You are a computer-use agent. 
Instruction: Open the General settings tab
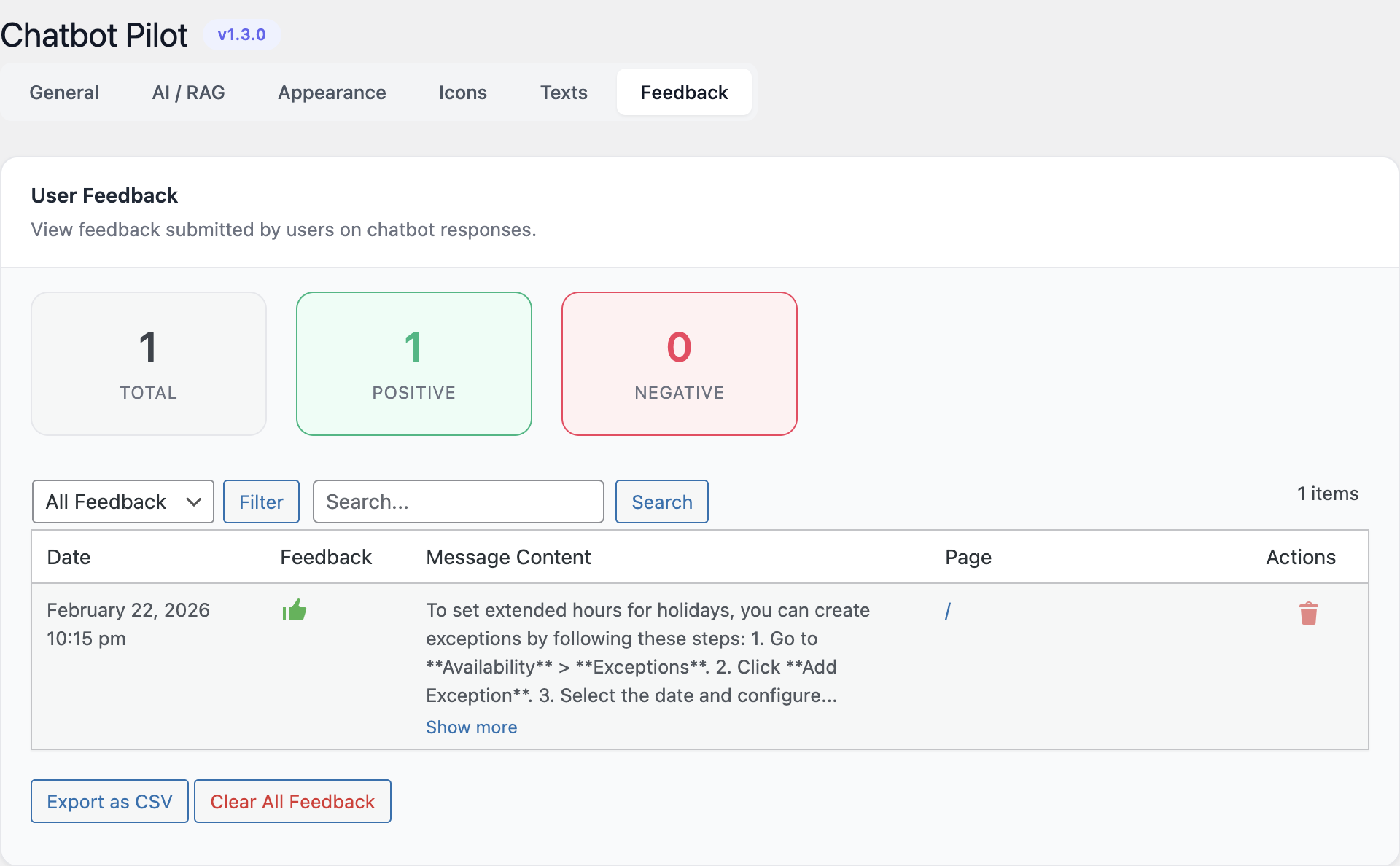(63, 92)
